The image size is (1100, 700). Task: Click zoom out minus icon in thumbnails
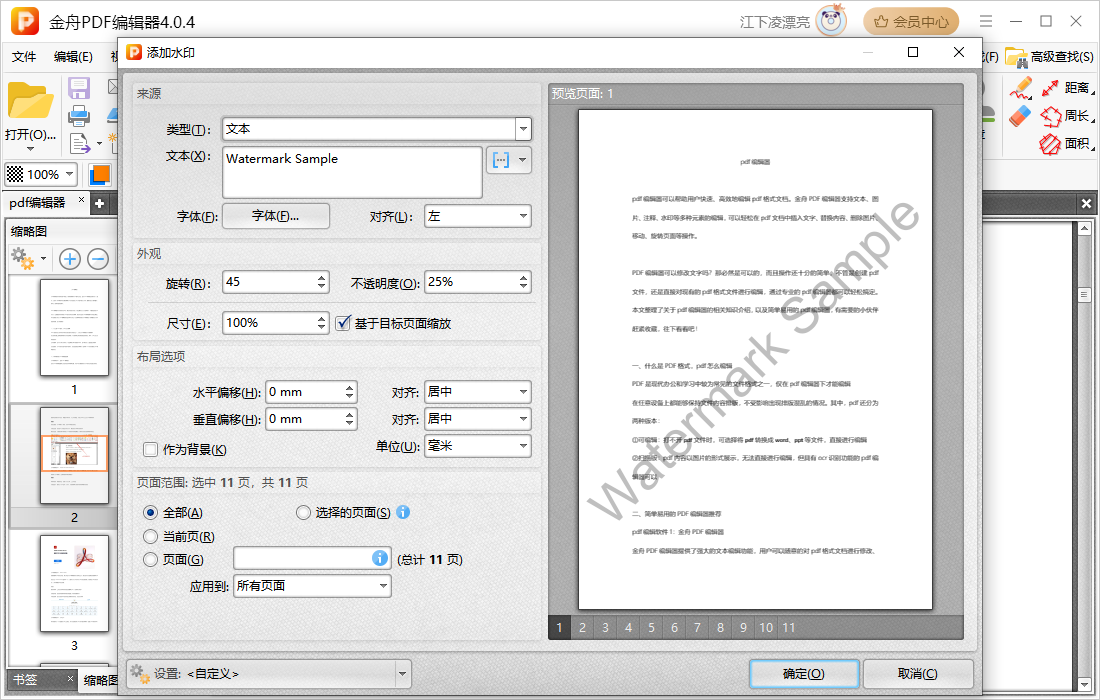click(x=98, y=259)
